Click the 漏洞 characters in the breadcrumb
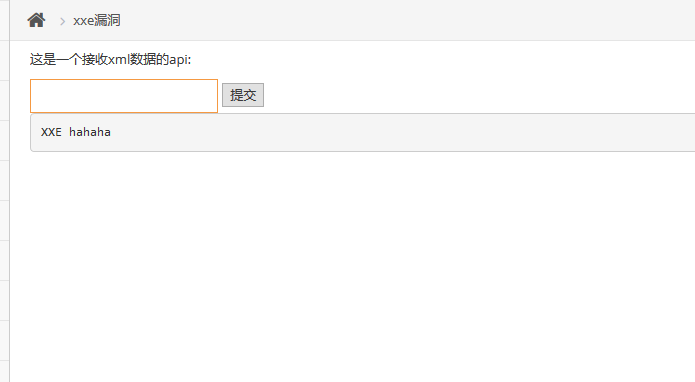The width and height of the screenshot is (695, 382). (x=108, y=20)
